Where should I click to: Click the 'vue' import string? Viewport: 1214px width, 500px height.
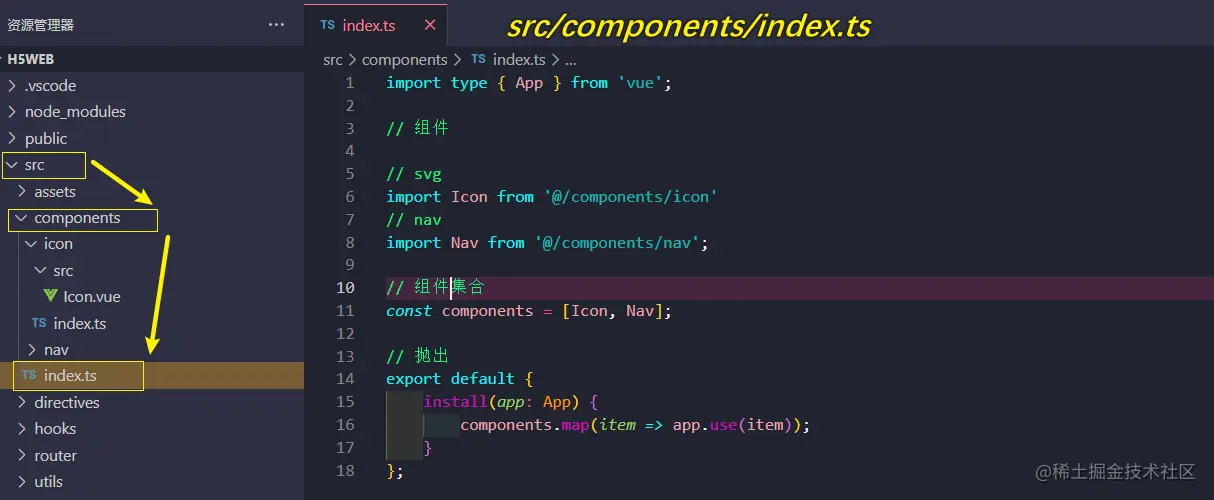click(640, 83)
